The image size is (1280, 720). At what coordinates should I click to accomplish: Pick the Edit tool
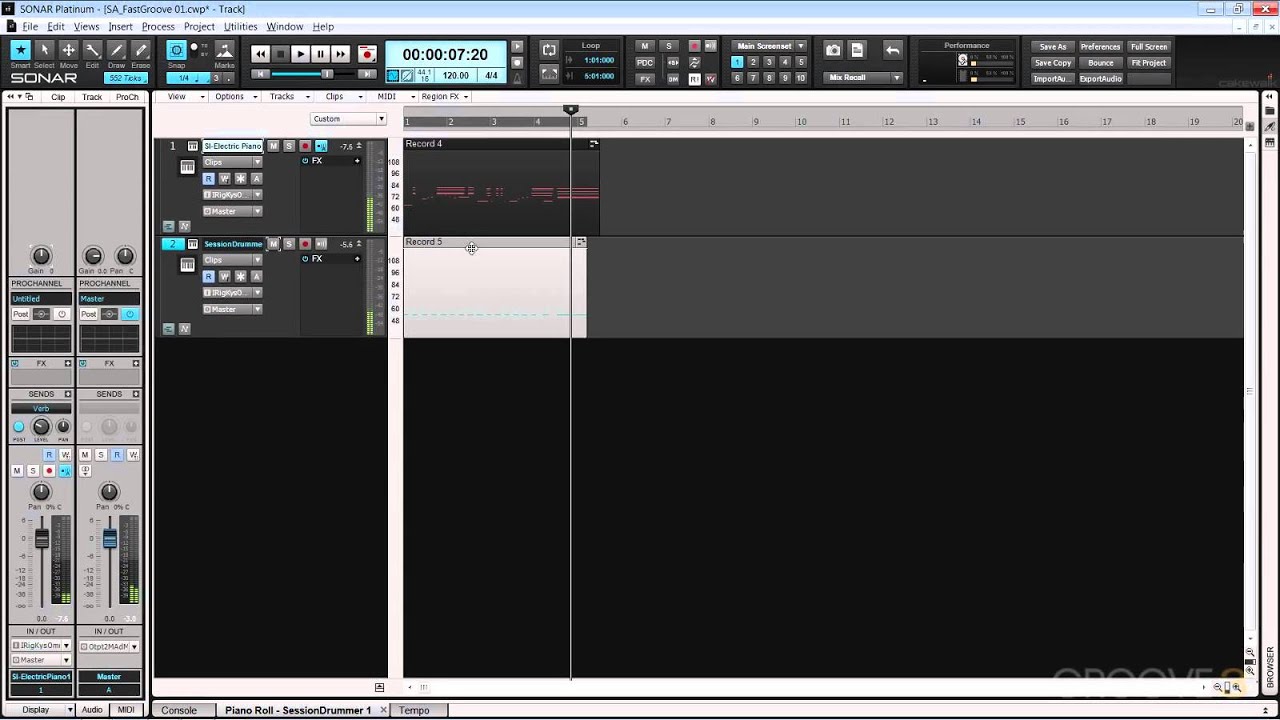point(92,50)
